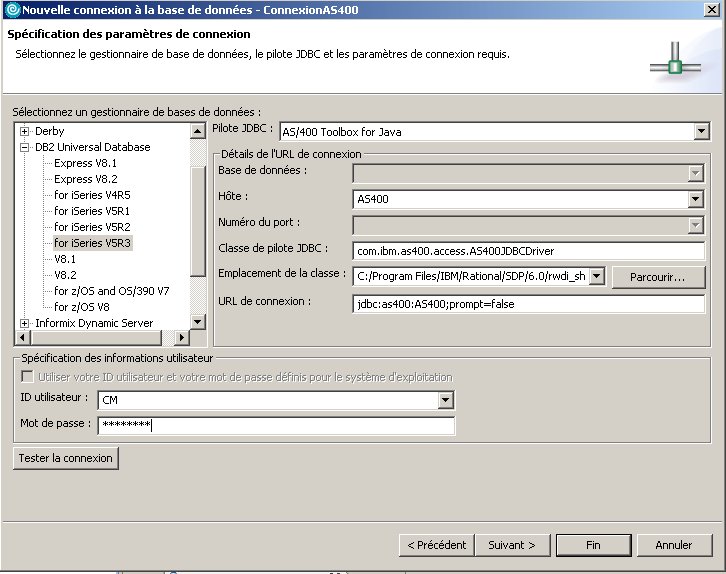Select DB2 Universal Database tree item
Image resolution: width=726 pixels, height=574 pixels.
pyautogui.click(x=93, y=147)
